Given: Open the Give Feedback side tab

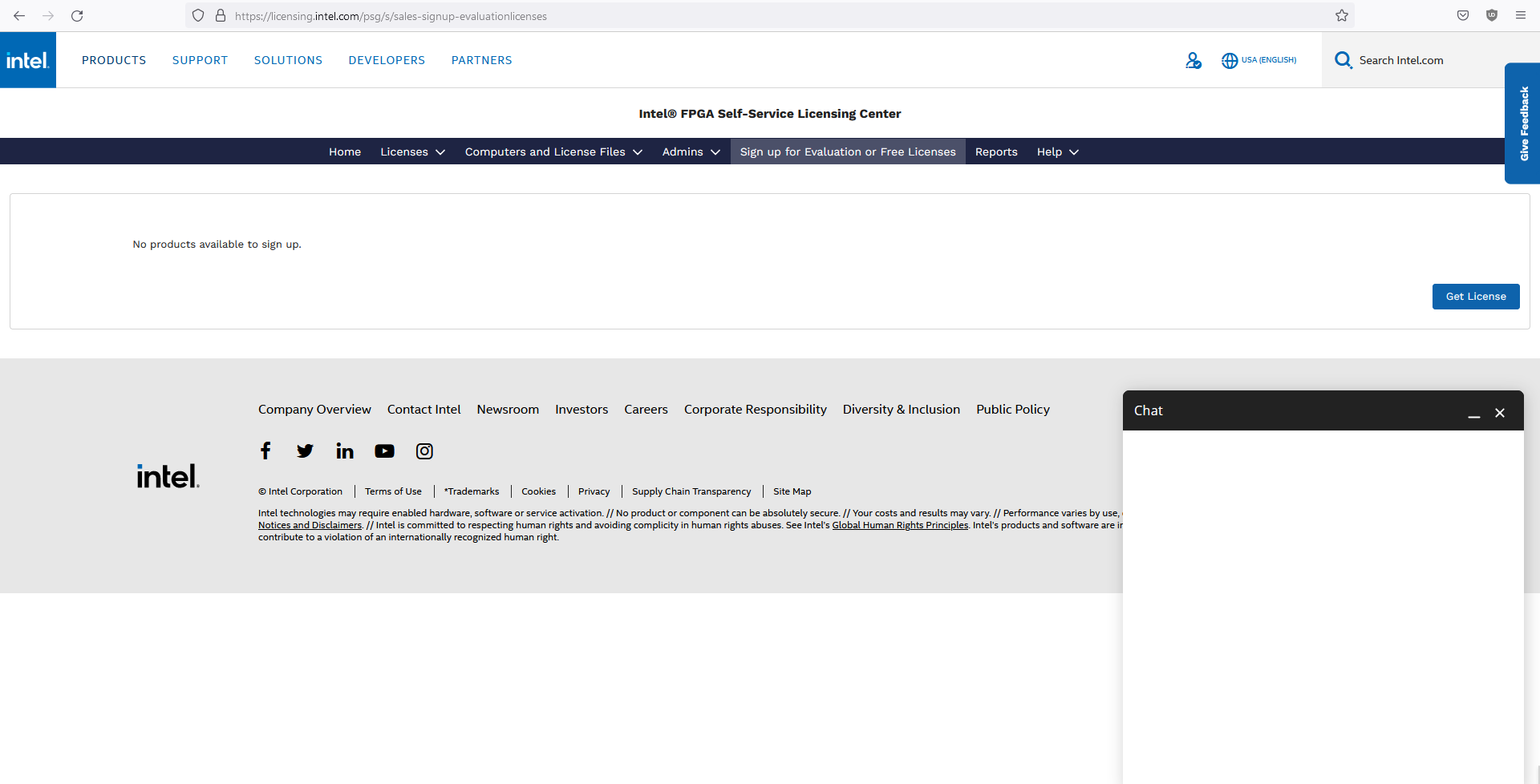Looking at the screenshot, I should pos(1522,123).
